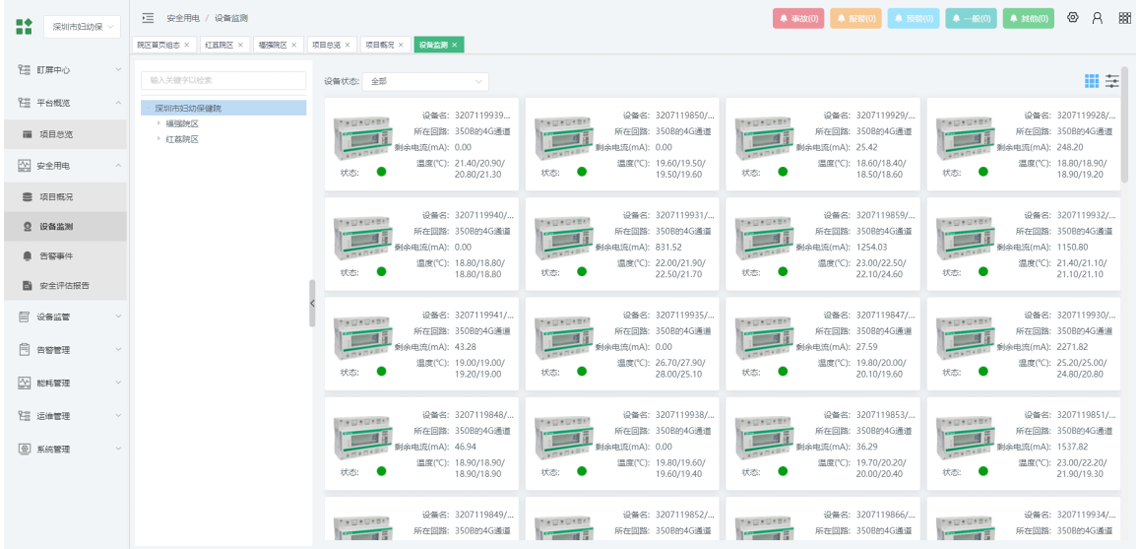The width and height of the screenshot is (1136, 549).
Task: Click 安全用电 in the breadcrumb
Action: (183, 17)
